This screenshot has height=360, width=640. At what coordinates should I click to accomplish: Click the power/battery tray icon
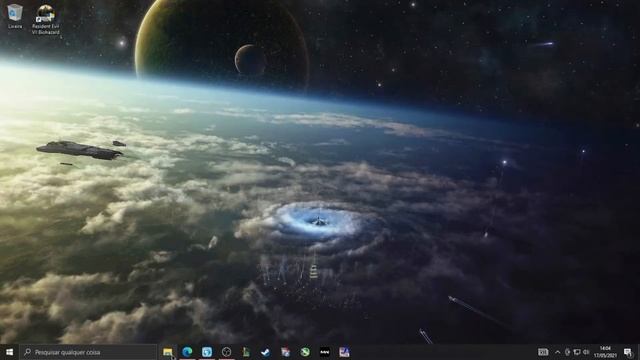pyautogui.click(x=567, y=352)
